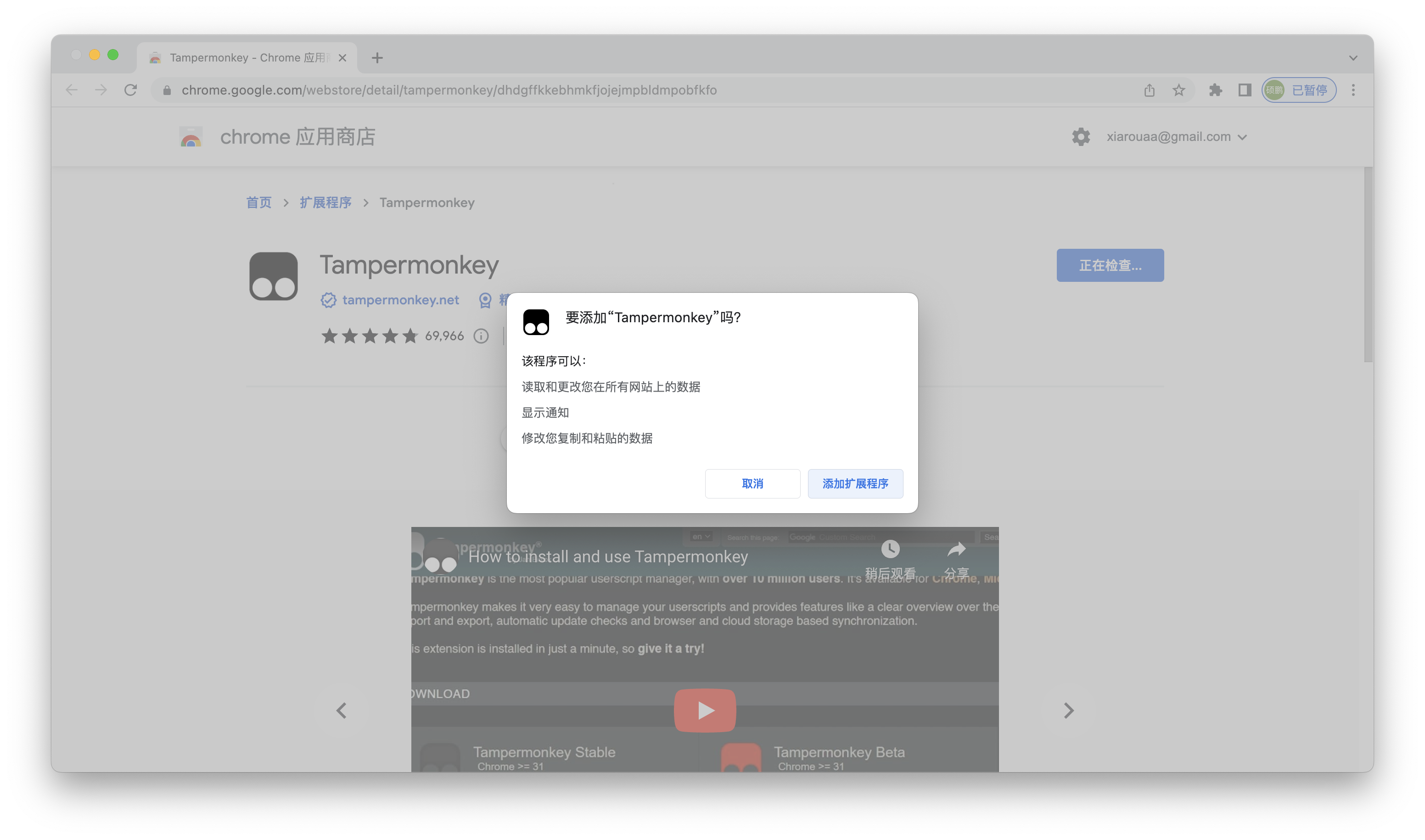Click the five-star rating
This screenshot has height=840, width=1425.
pos(370,336)
